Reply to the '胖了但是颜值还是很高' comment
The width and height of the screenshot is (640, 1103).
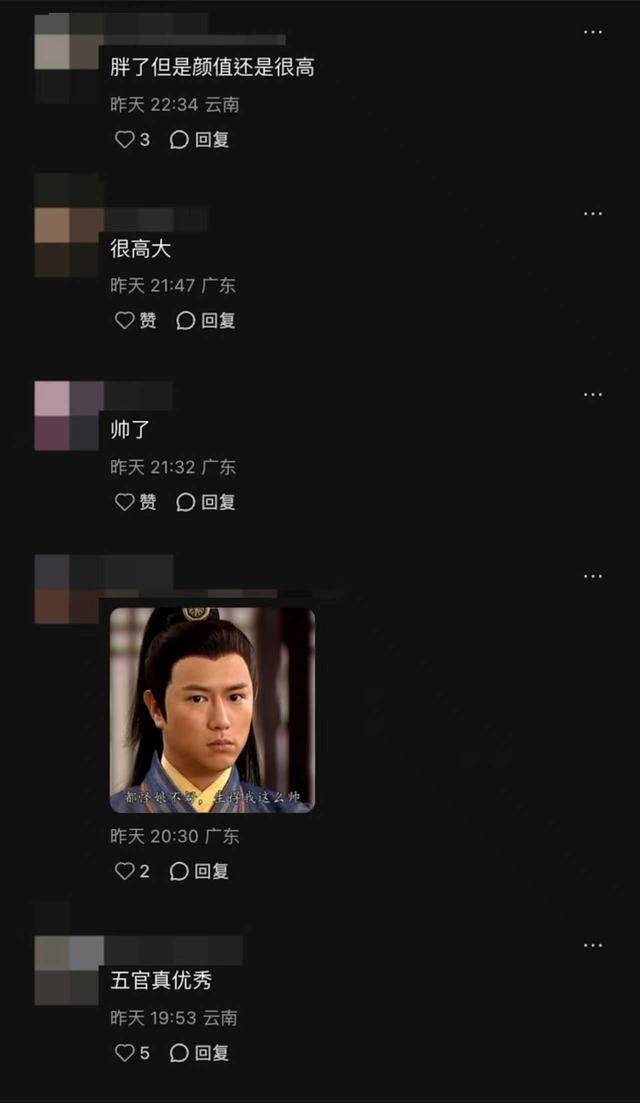click(x=200, y=139)
